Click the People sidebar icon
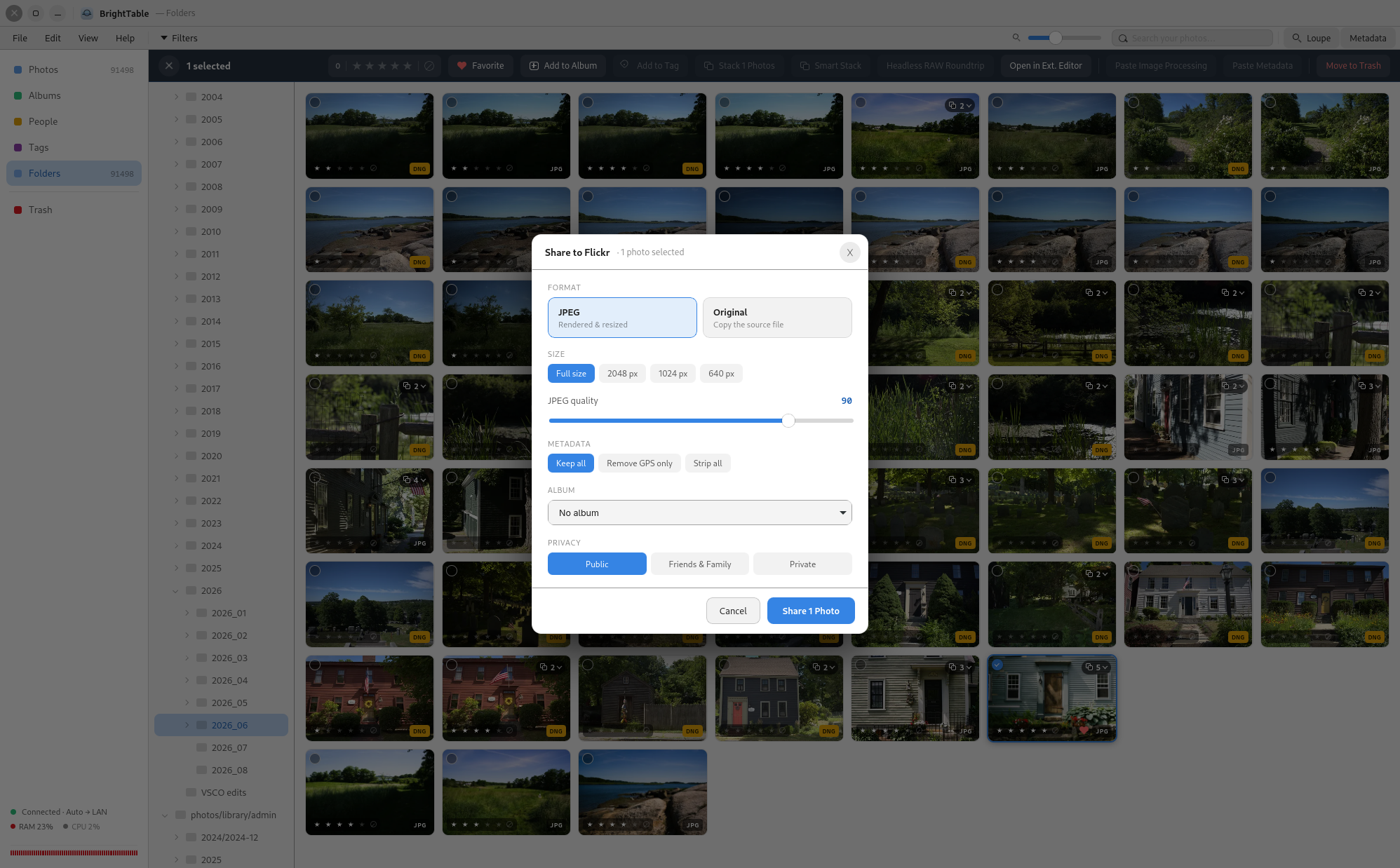Screen dimensions: 1400x868 click(18, 121)
